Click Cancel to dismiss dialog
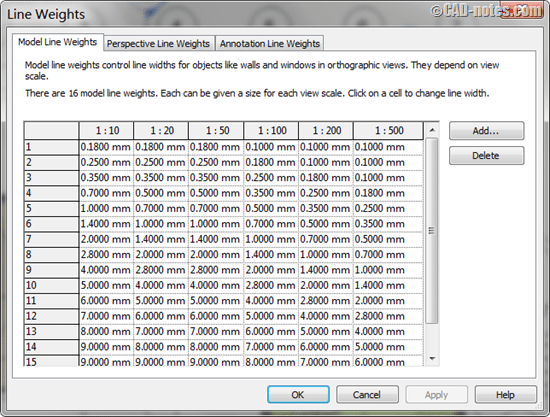This screenshot has width=550, height=417. click(367, 395)
